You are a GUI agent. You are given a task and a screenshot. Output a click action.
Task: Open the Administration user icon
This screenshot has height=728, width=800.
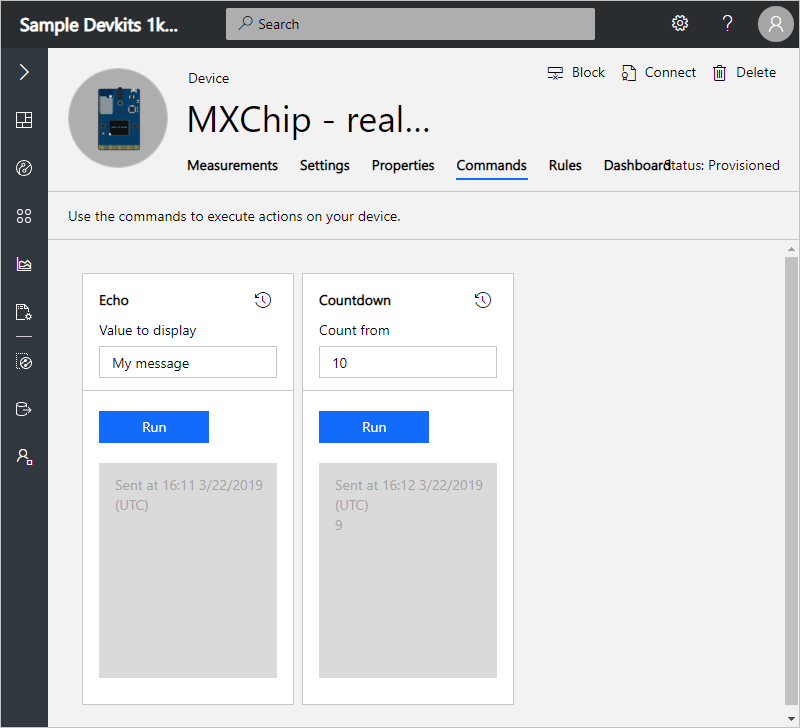pos(24,456)
